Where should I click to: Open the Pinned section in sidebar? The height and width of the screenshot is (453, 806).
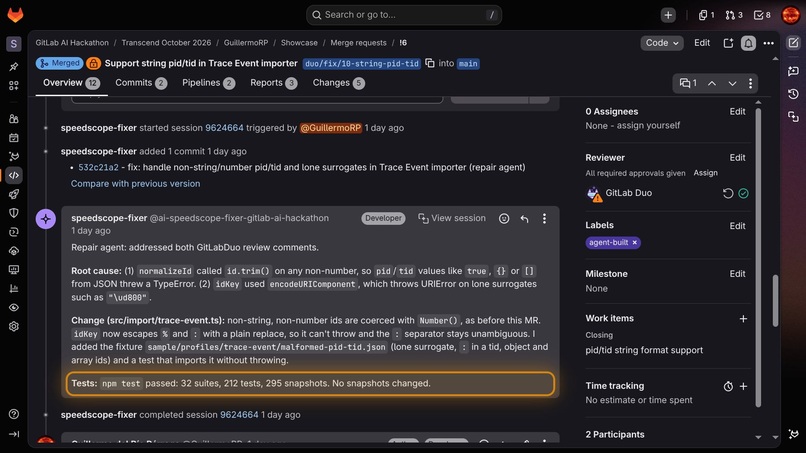(14, 66)
